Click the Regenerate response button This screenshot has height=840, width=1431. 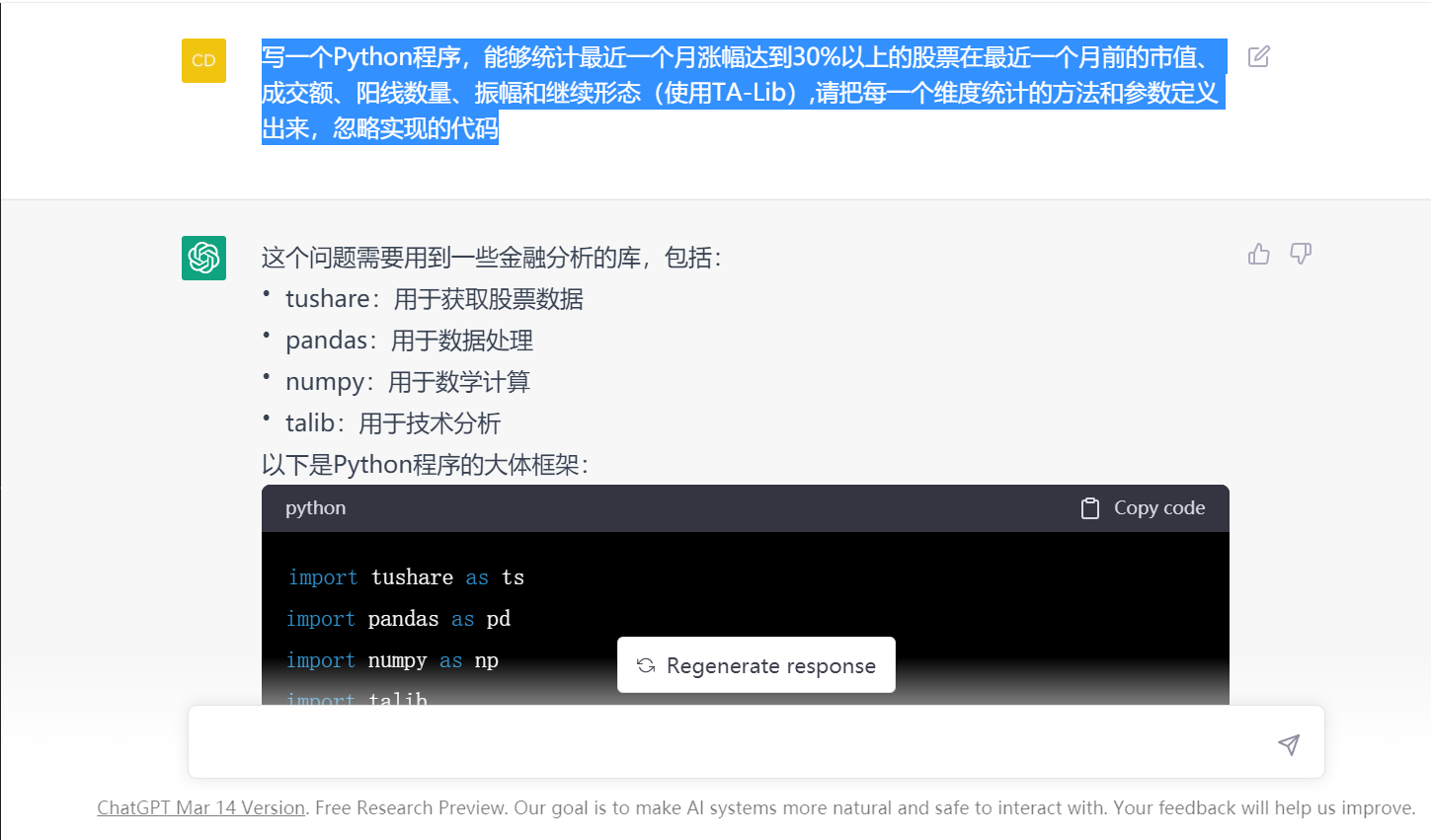(756, 665)
